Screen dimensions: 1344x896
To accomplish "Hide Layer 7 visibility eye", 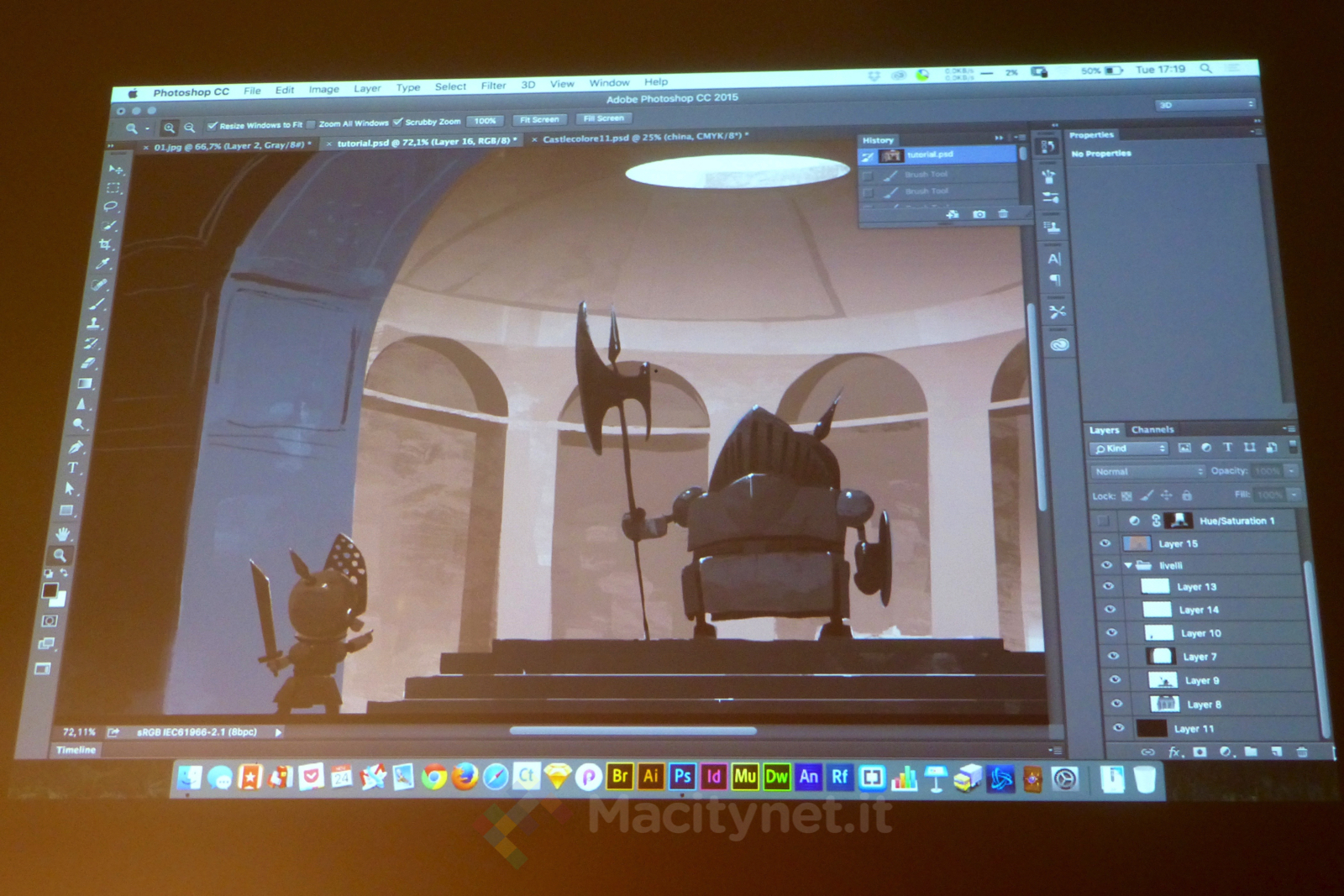I will click(1113, 657).
